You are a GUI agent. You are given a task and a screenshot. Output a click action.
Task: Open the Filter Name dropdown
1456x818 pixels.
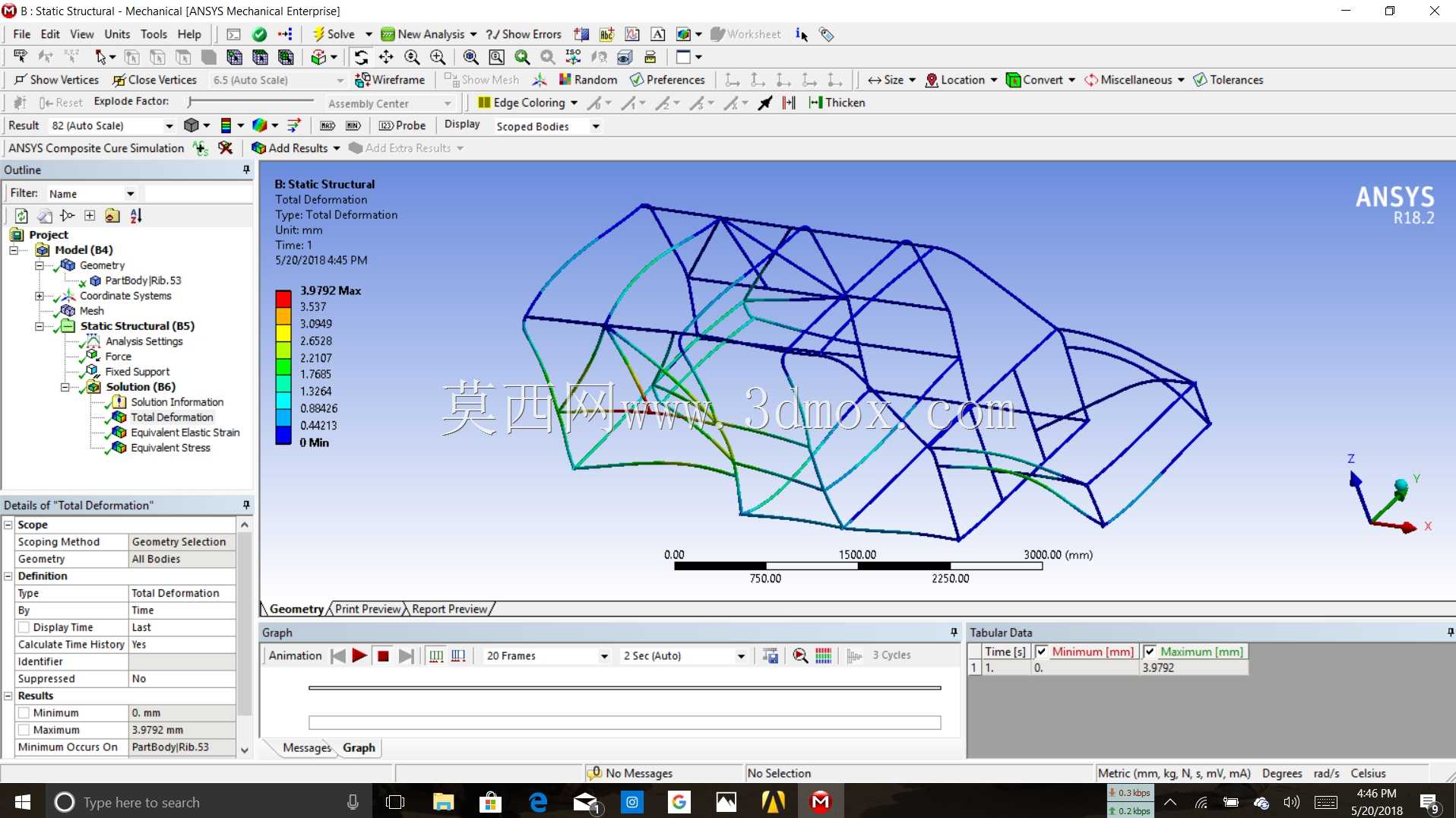point(131,194)
